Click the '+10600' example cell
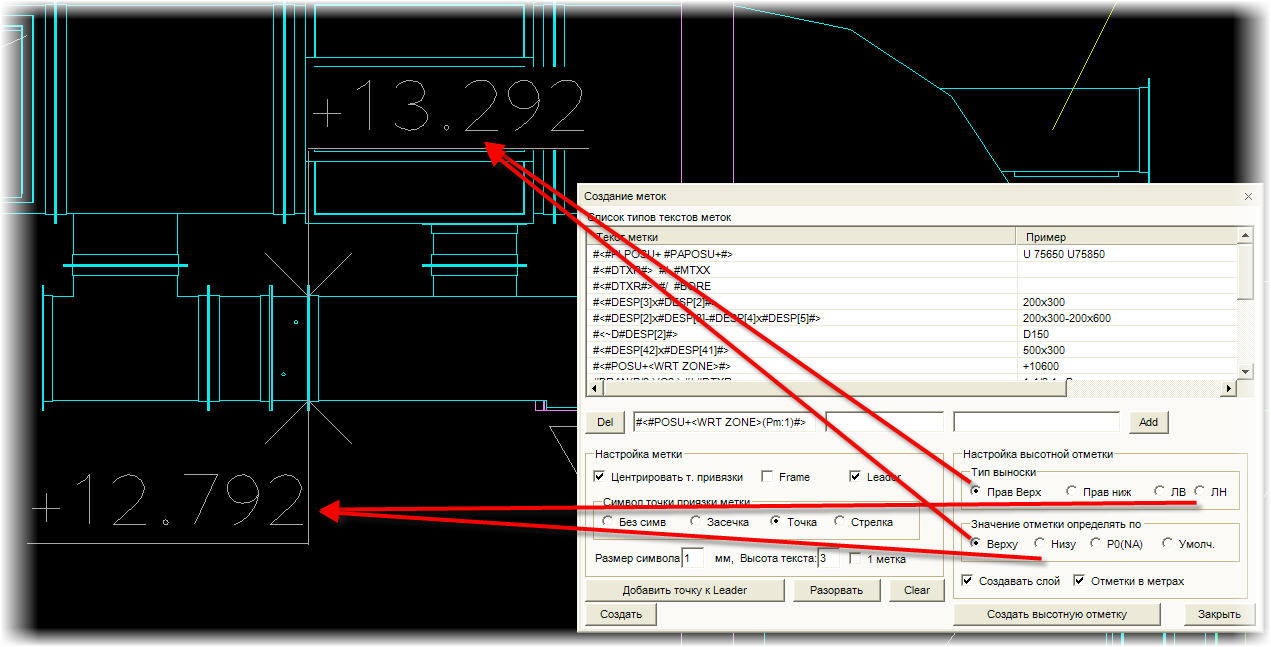Viewport: 1271px width, 647px height. (x=1127, y=366)
